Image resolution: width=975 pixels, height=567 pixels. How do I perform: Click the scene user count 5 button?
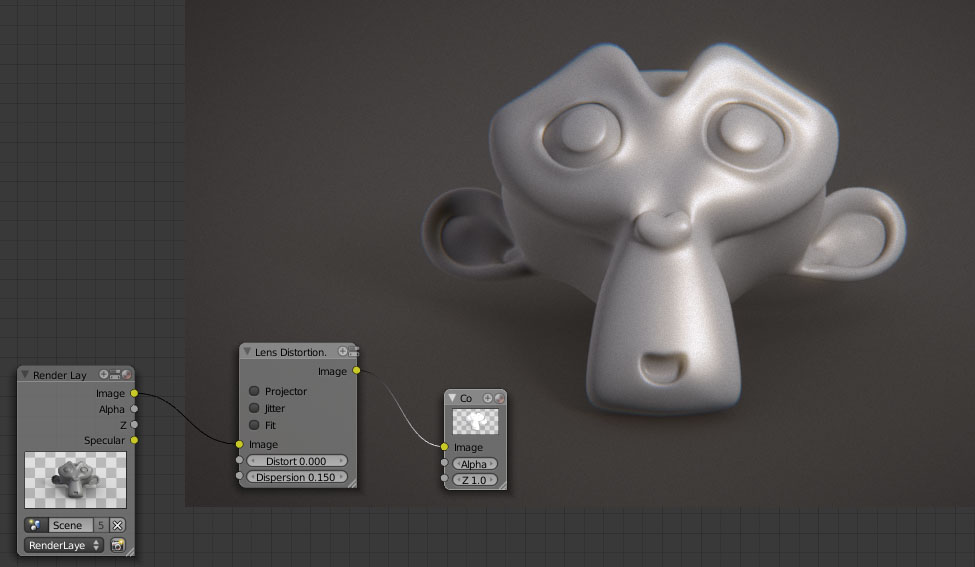click(x=101, y=525)
